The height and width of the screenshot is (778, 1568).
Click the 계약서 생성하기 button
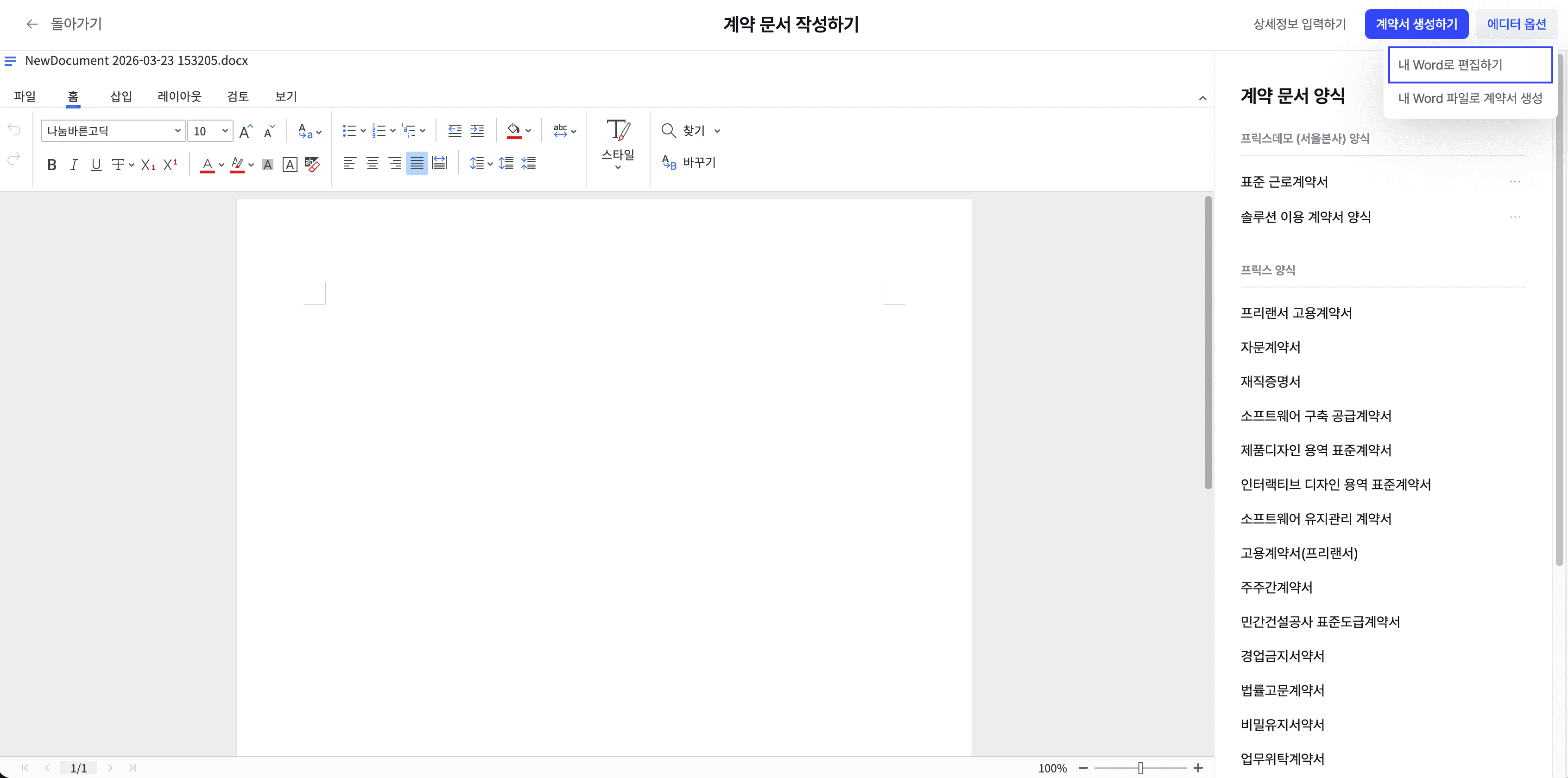coord(1416,25)
